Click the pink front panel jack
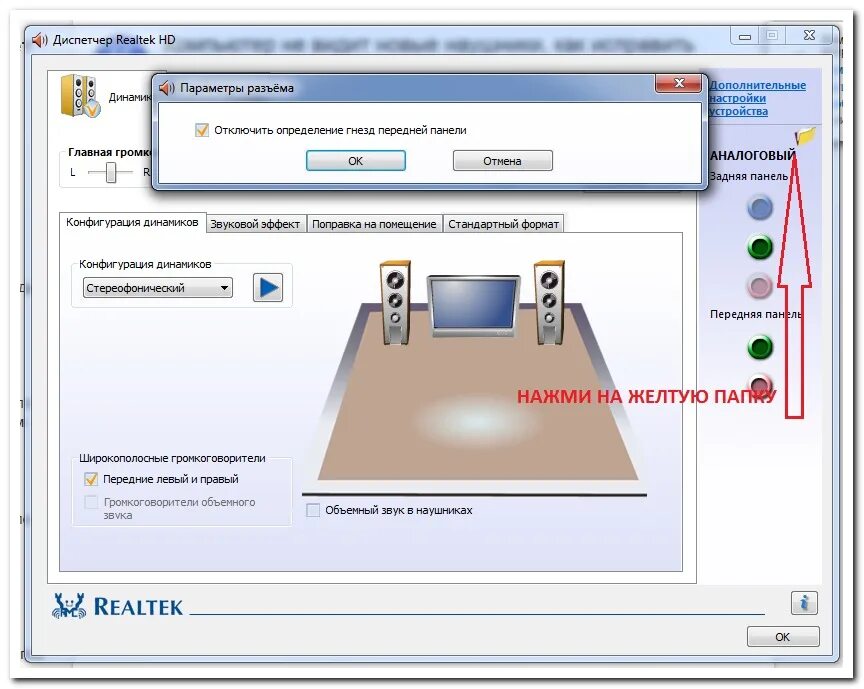Image resolution: width=864 pixels, height=689 pixels. (x=760, y=384)
